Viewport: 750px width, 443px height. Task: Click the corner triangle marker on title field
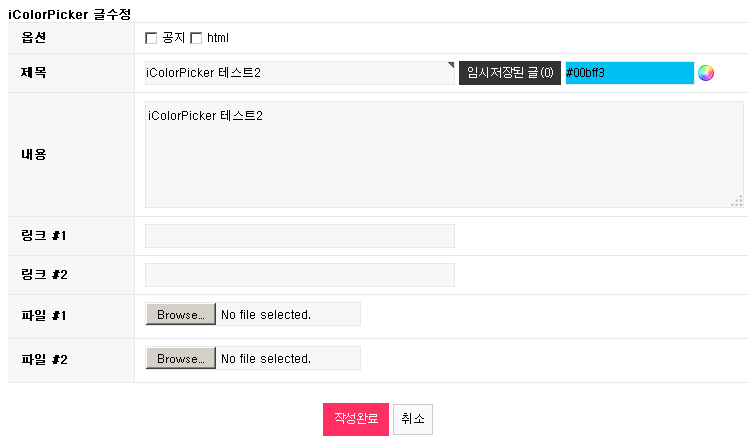(x=451, y=66)
